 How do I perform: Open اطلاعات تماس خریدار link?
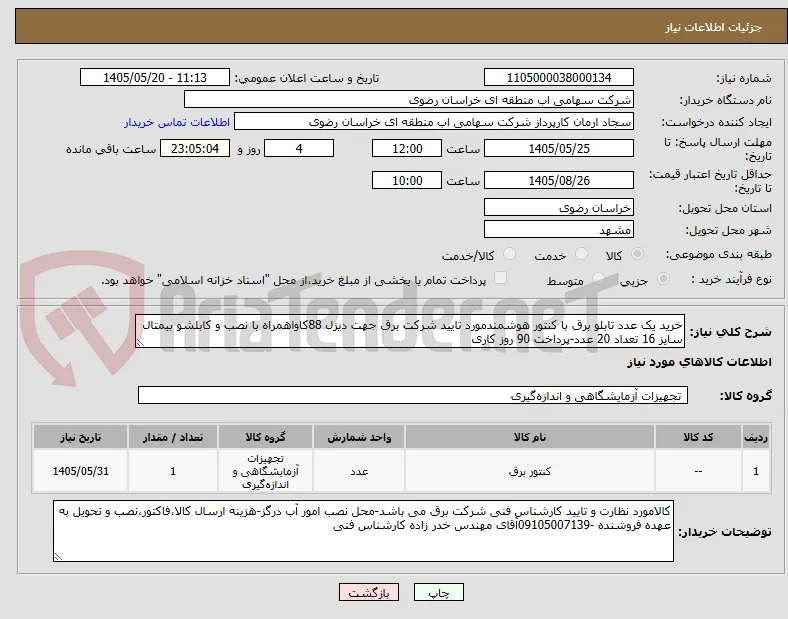click(x=177, y=122)
